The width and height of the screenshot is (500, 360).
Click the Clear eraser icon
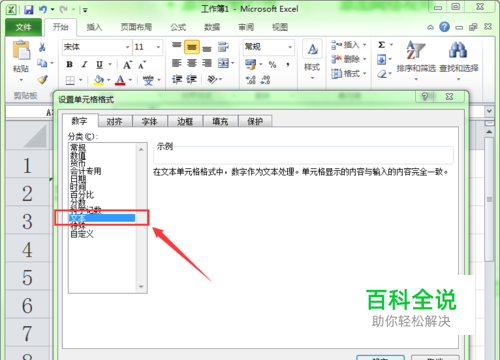coord(382,74)
